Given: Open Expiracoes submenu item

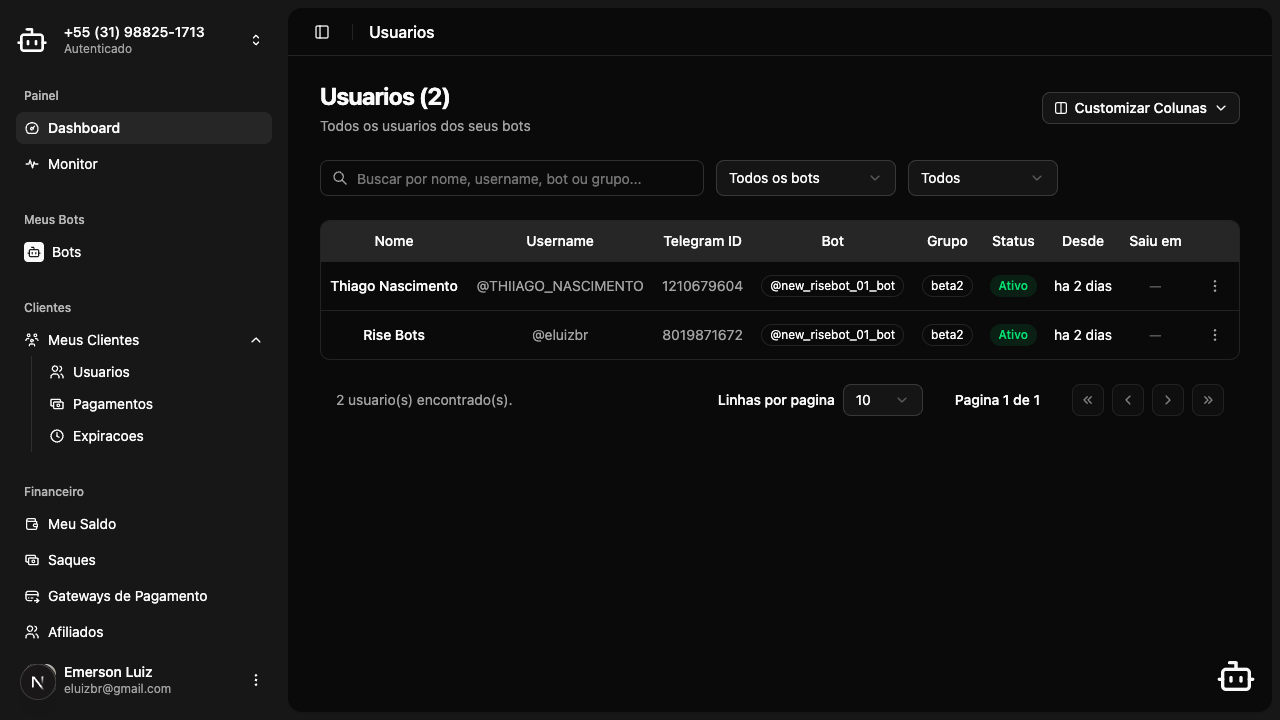Looking at the screenshot, I should pyautogui.click(x=155, y=436).
